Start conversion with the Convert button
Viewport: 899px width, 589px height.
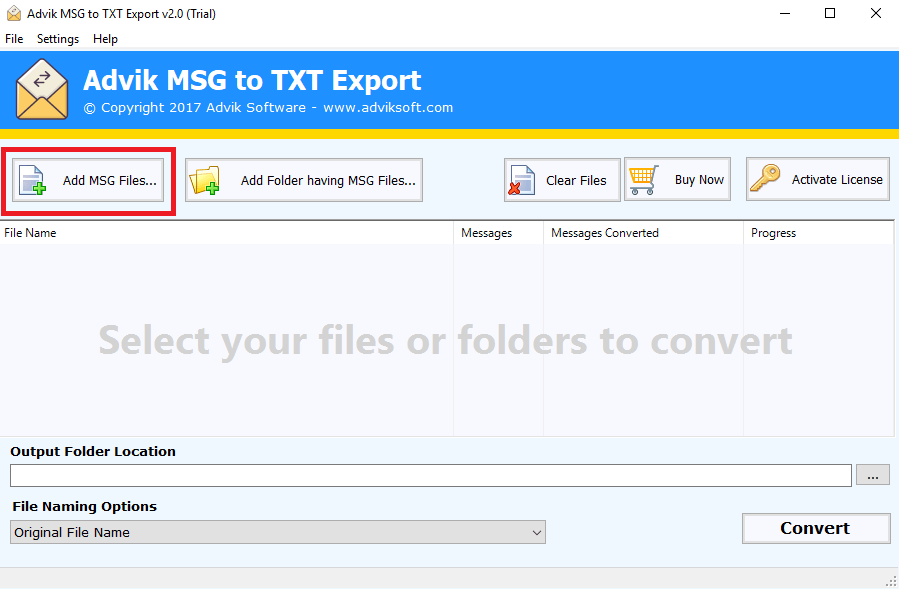pos(816,528)
